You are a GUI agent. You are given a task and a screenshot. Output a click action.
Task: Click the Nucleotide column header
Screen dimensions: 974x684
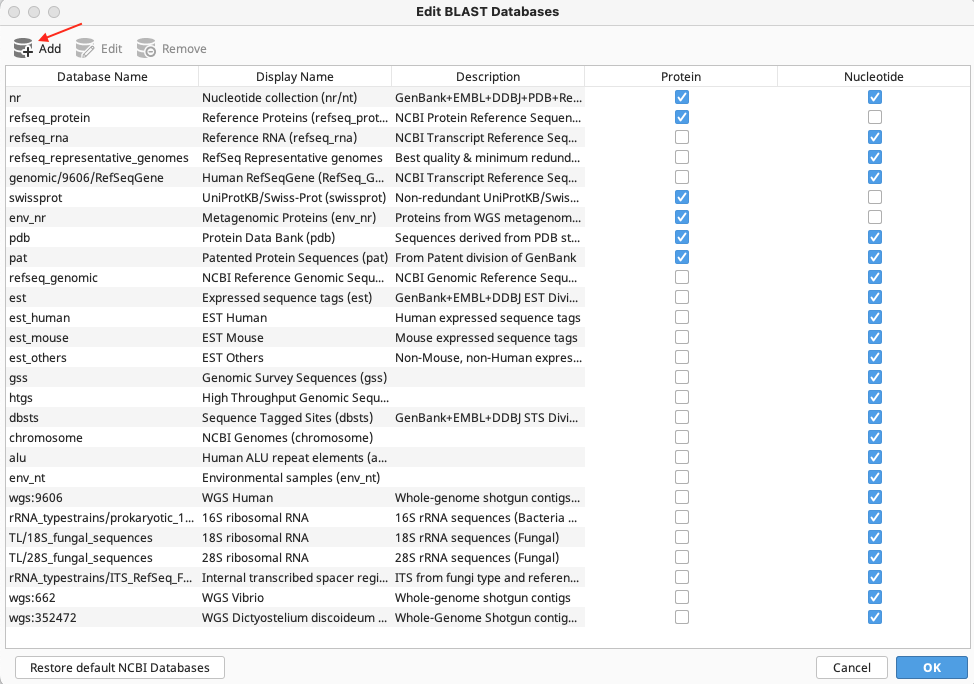873,76
